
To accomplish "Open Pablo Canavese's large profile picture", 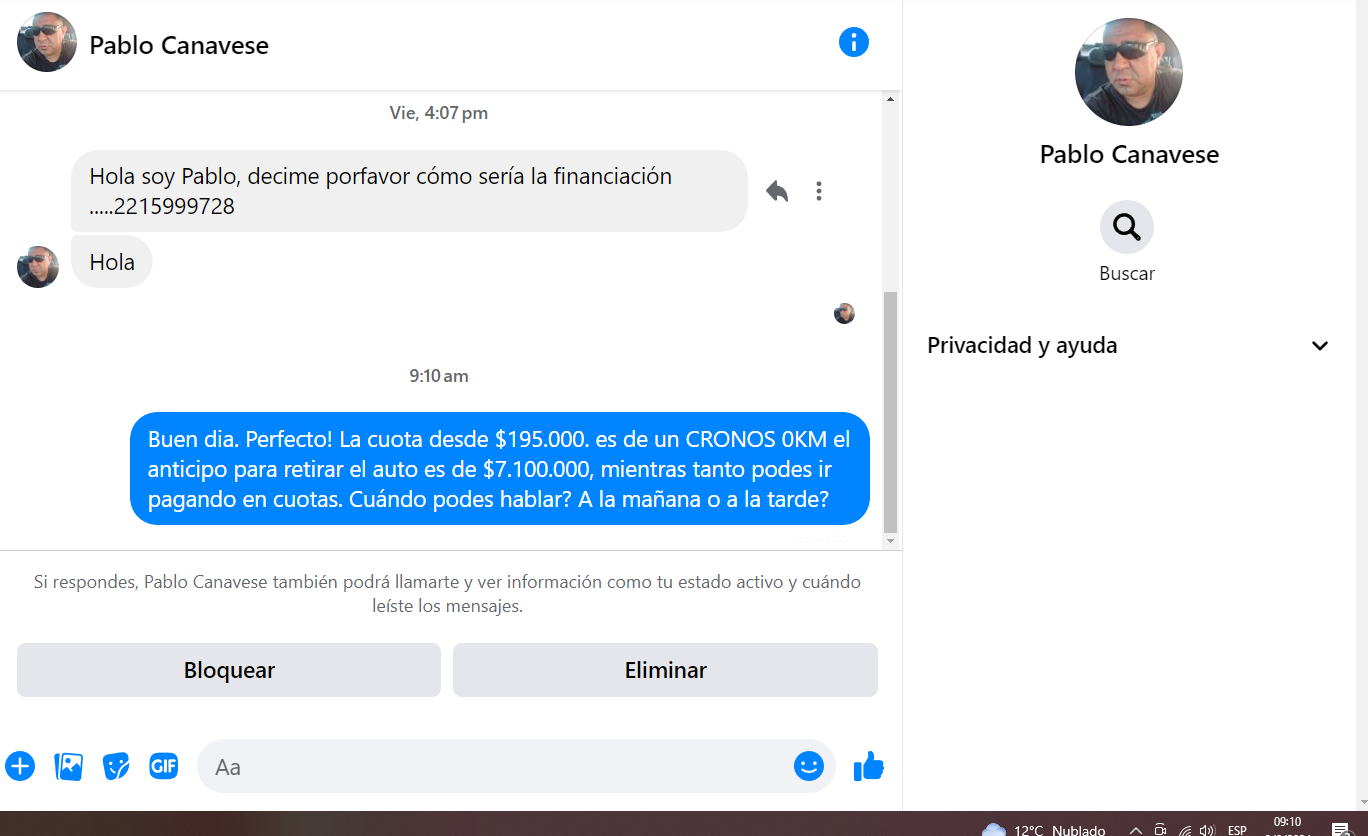I will (1128, 72).
